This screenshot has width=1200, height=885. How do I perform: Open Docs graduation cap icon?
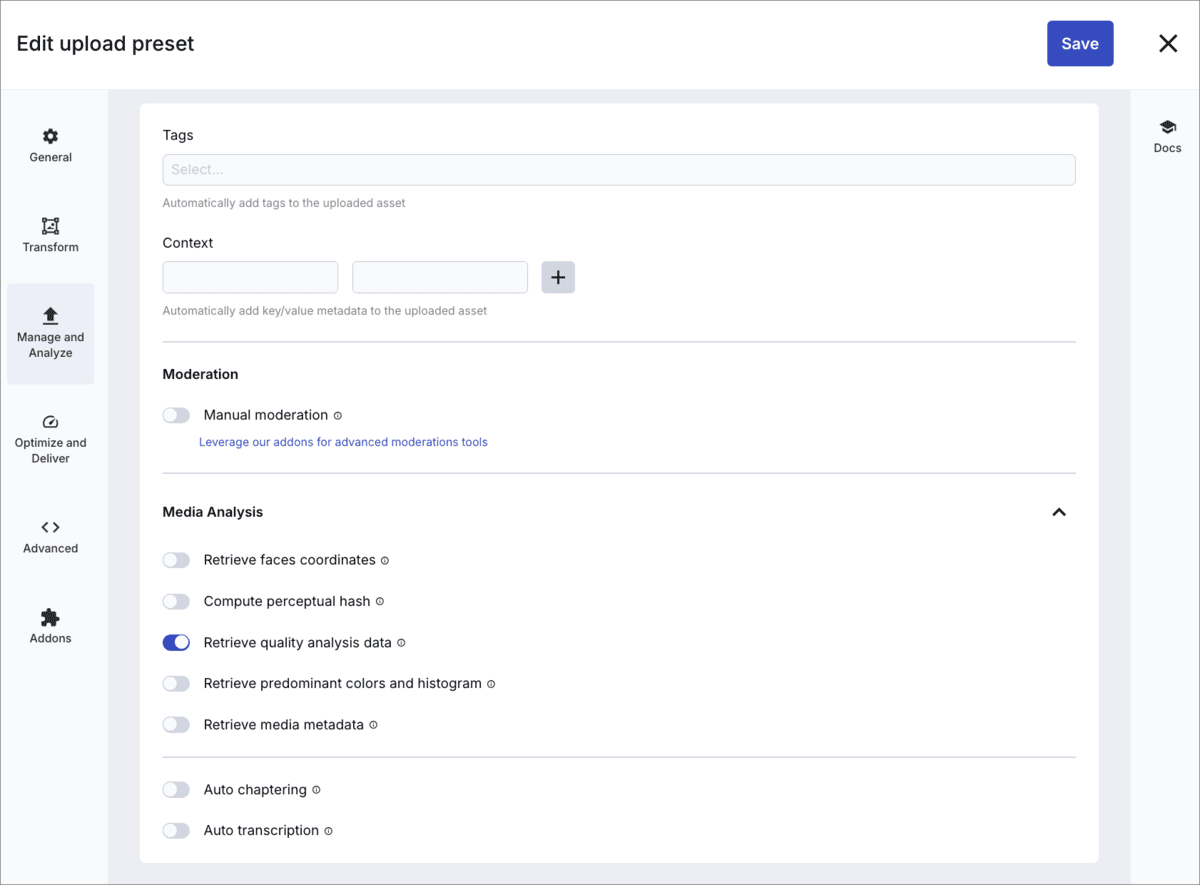1167,127
